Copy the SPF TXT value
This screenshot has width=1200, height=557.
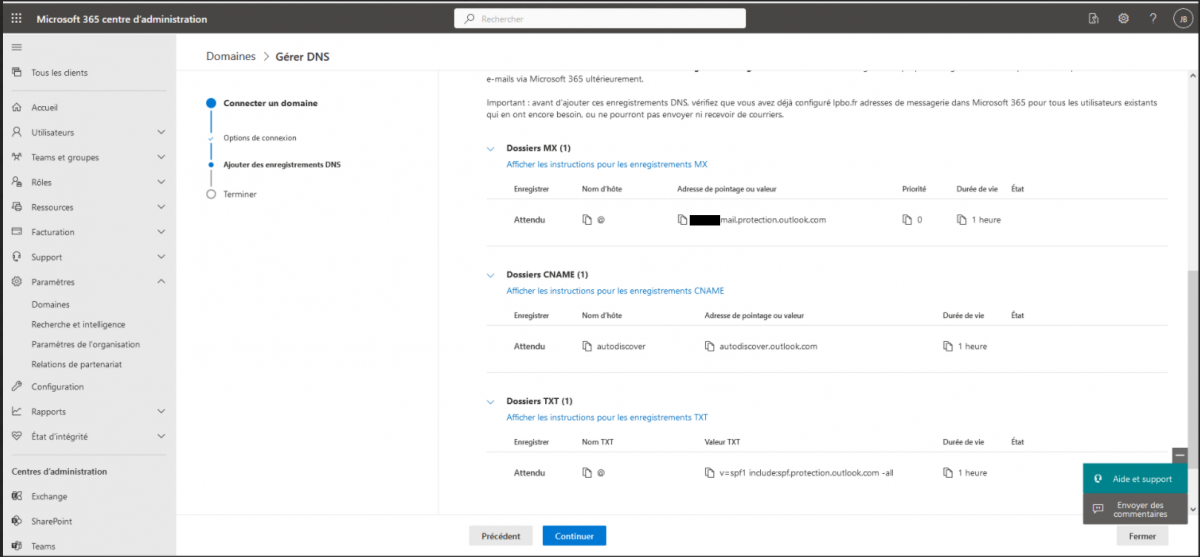tap(710, 473)
